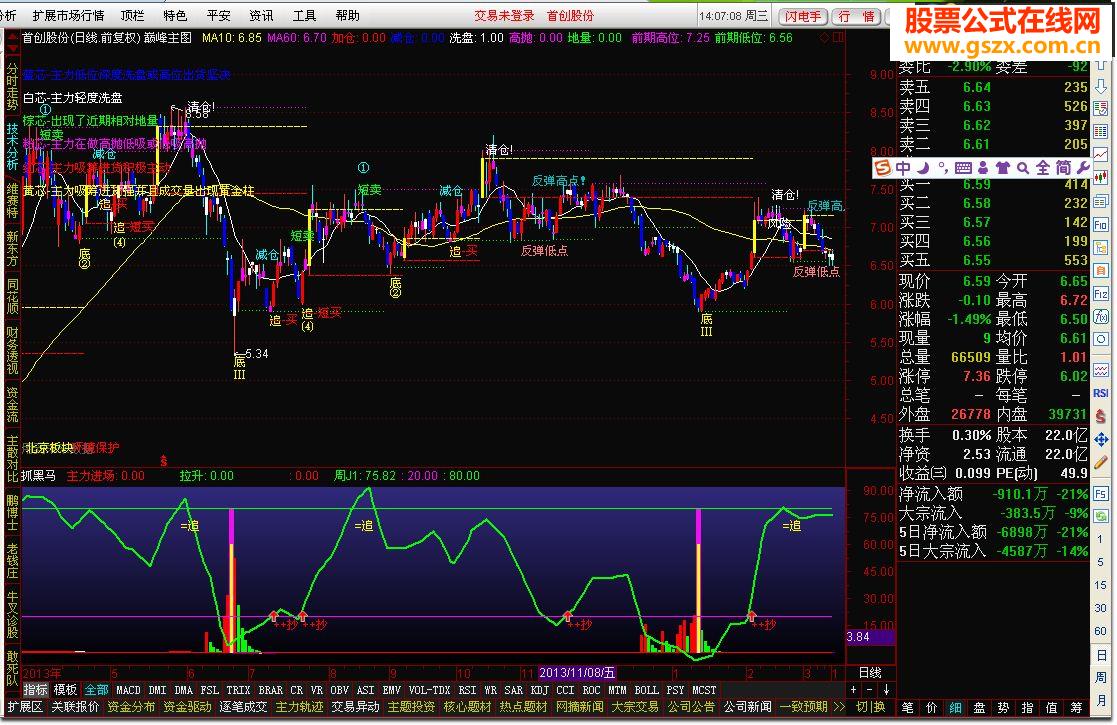Viewport: 1117px width, 725px height.
Task: Click the 2013/11/08/五 date marker on timeline
Action: 577,672
